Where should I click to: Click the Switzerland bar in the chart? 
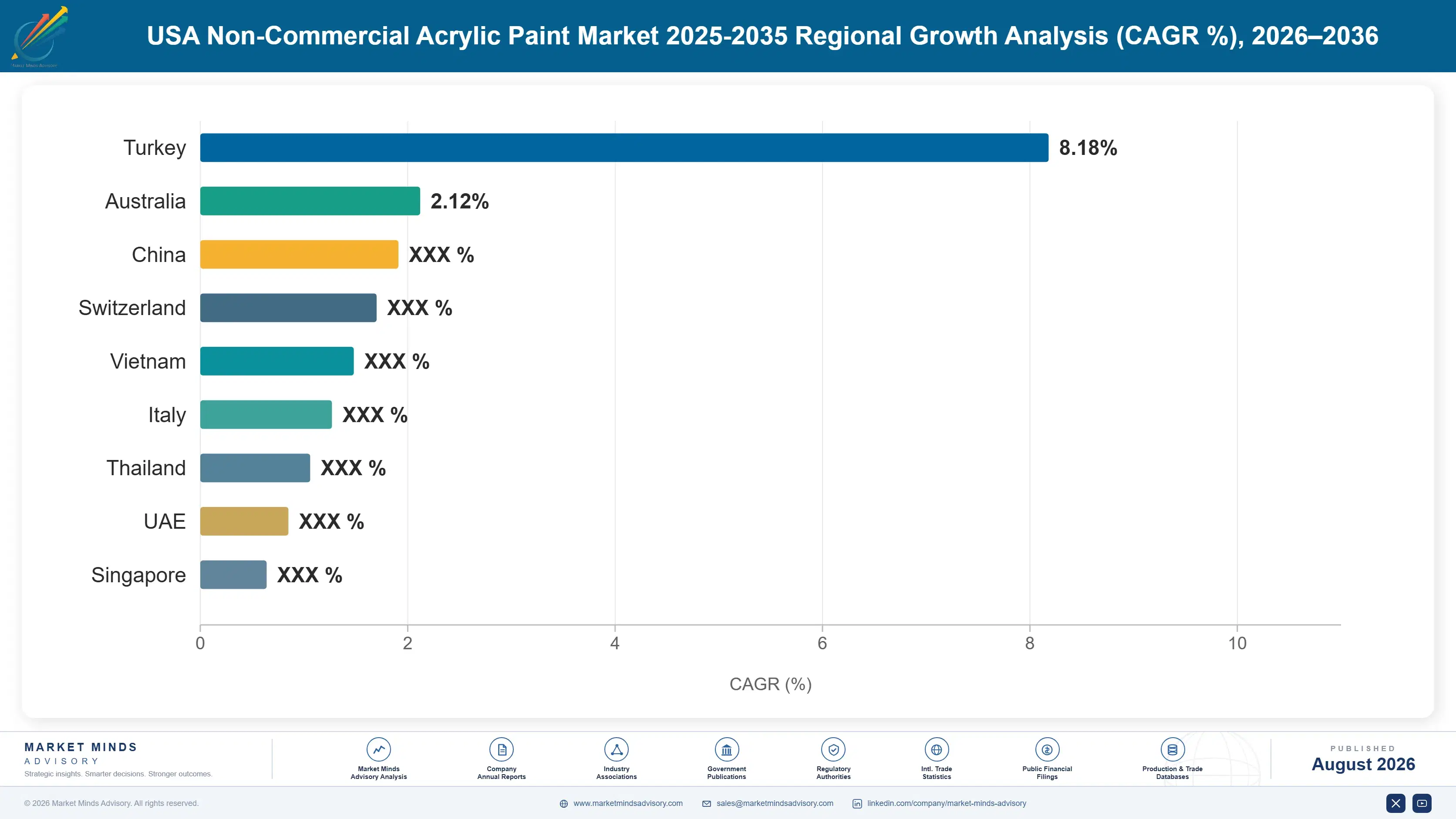288,308
